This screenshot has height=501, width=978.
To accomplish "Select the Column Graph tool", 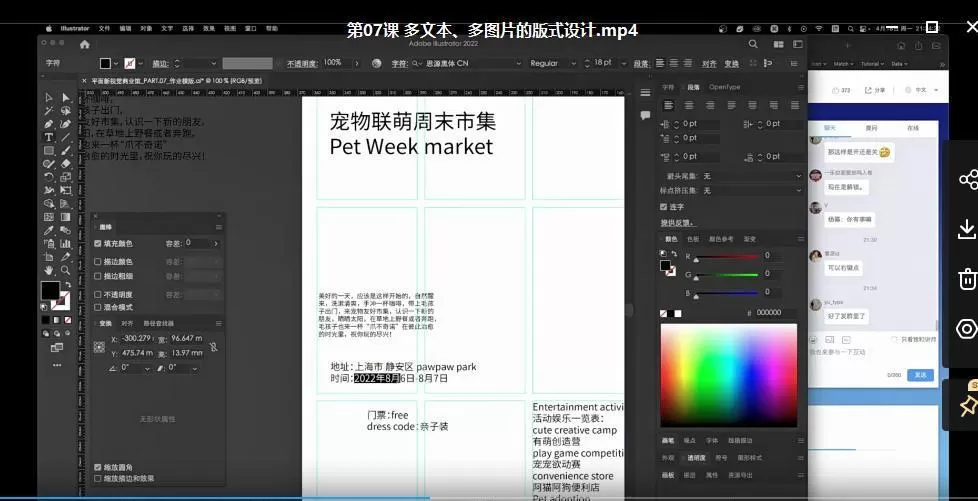I will pos(65,243).
